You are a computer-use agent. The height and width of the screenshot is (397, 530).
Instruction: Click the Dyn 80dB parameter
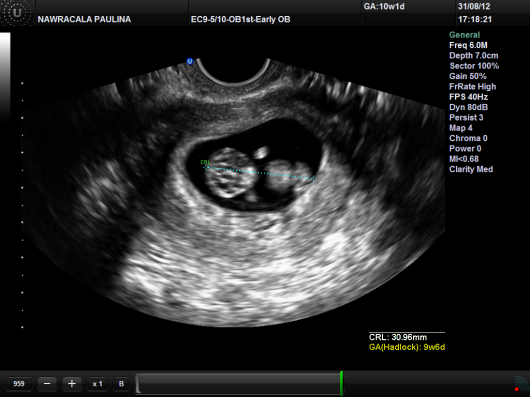[468, 107]
